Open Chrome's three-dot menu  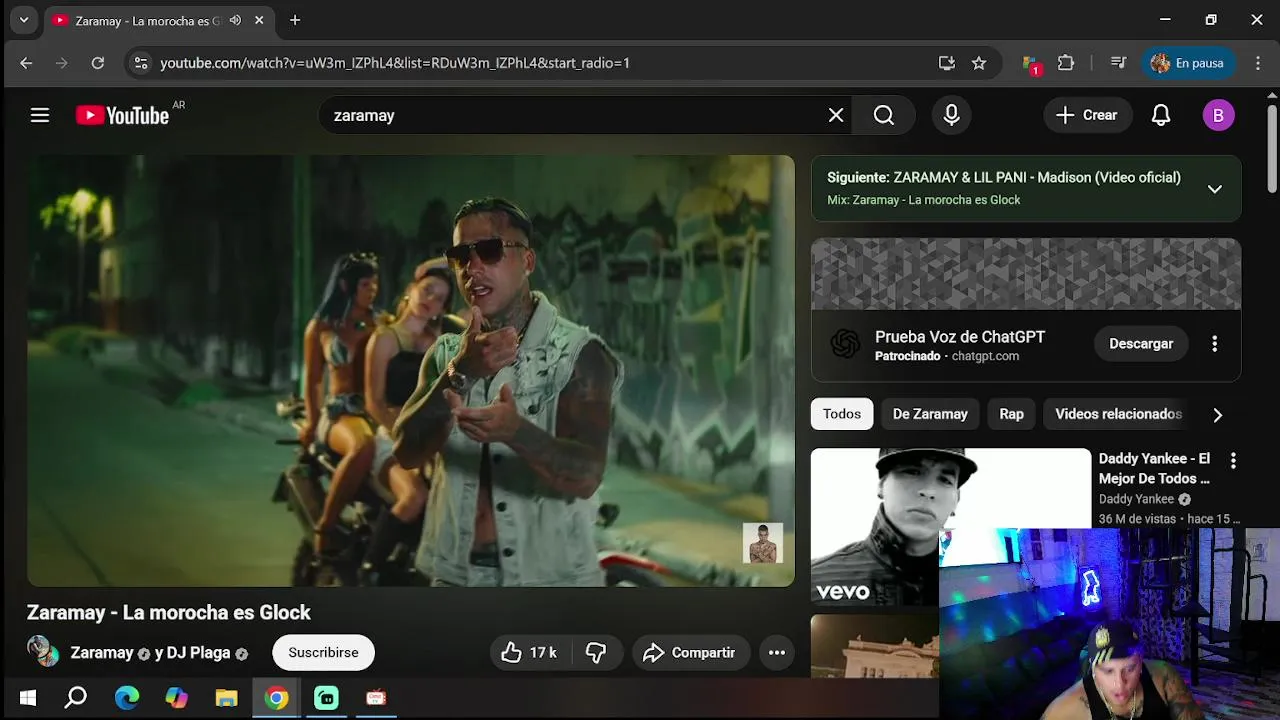point(1258,63)
